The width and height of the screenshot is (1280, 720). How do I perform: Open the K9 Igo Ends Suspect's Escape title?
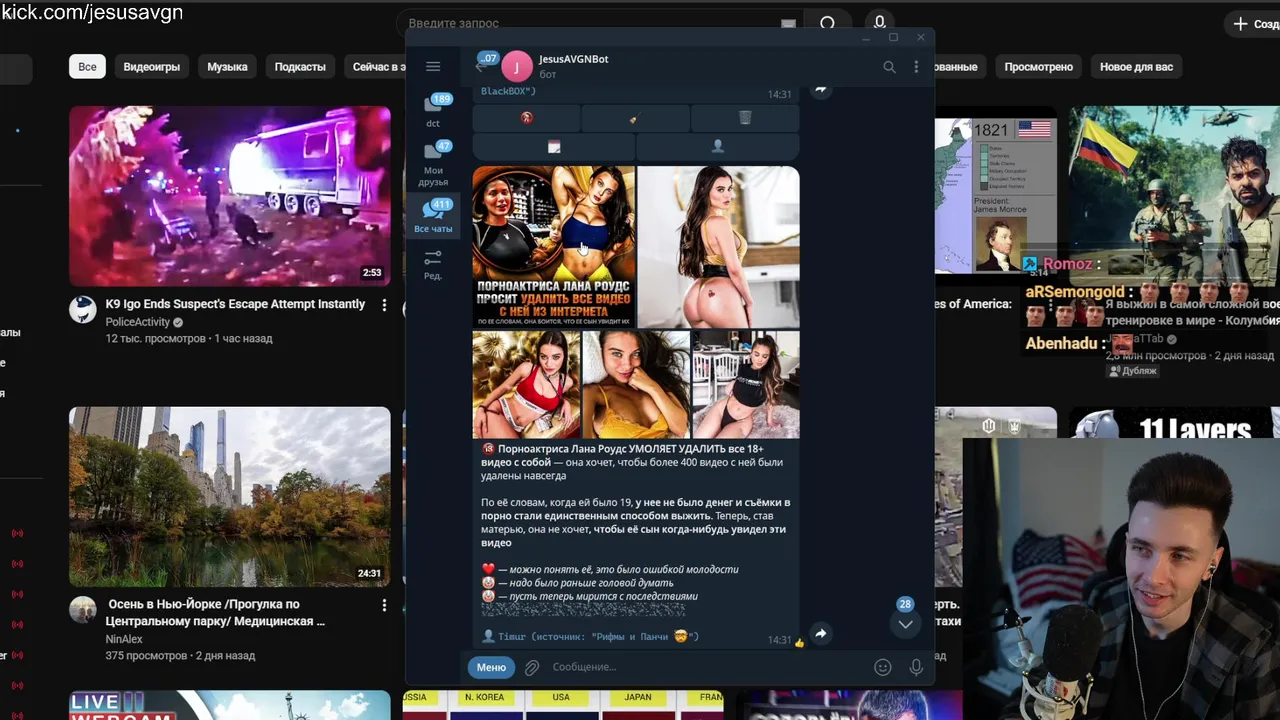pos(235,304)
